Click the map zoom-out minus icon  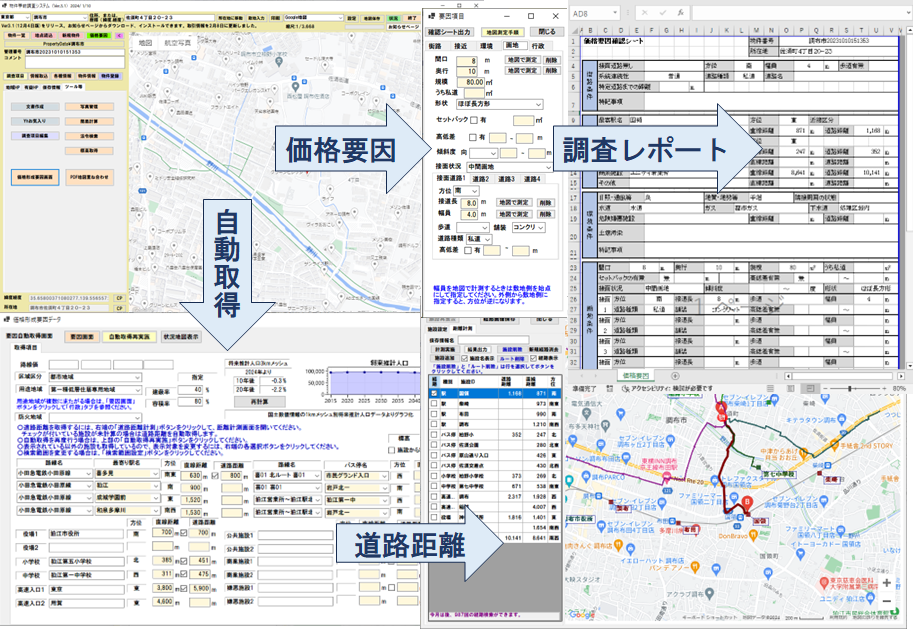(886, 601)
